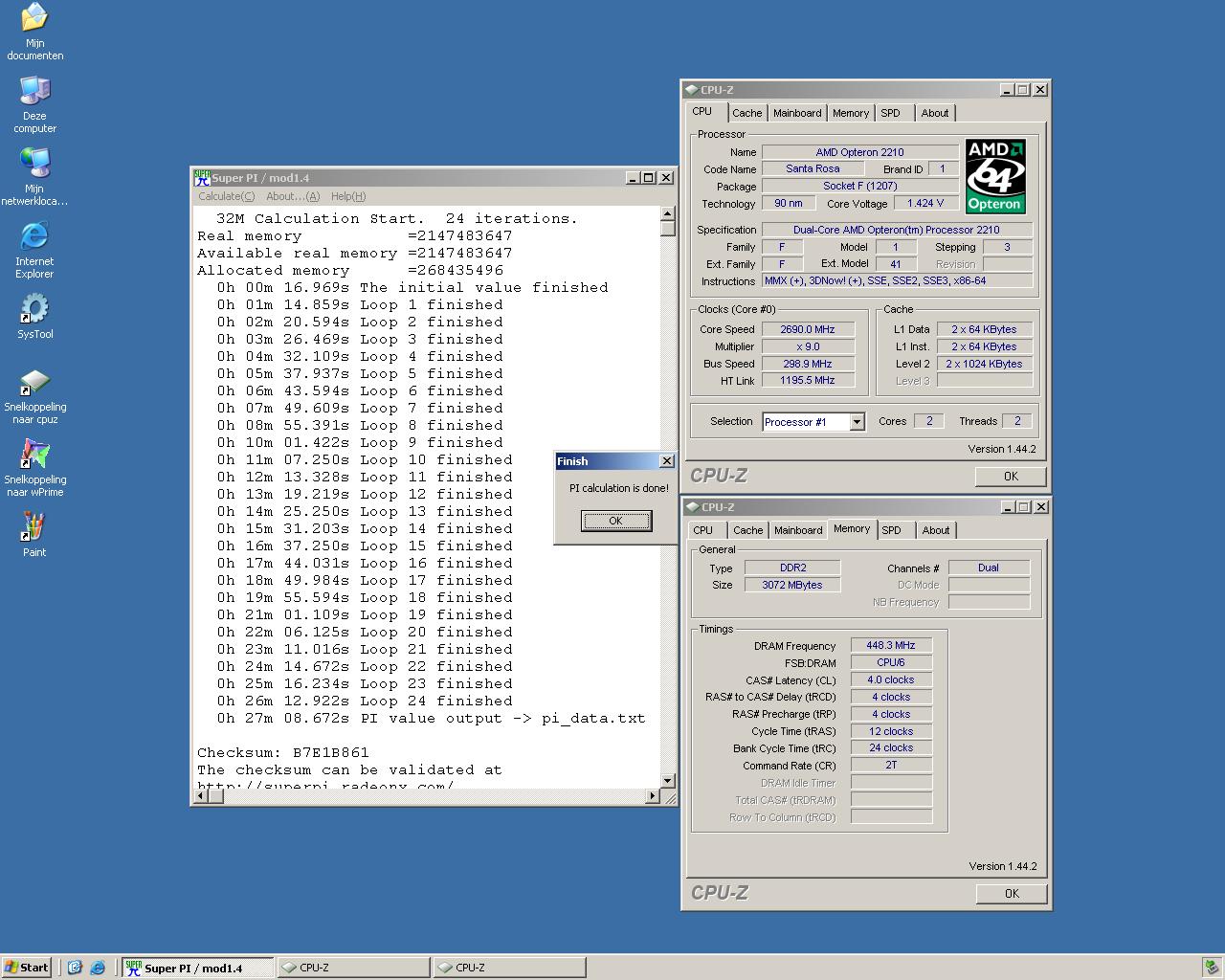Image resolution: width=1225 pixels, height=980 pixels.
Task: Click Core Speed 2690.0 MHz field
Action: (x=808, y=329)
